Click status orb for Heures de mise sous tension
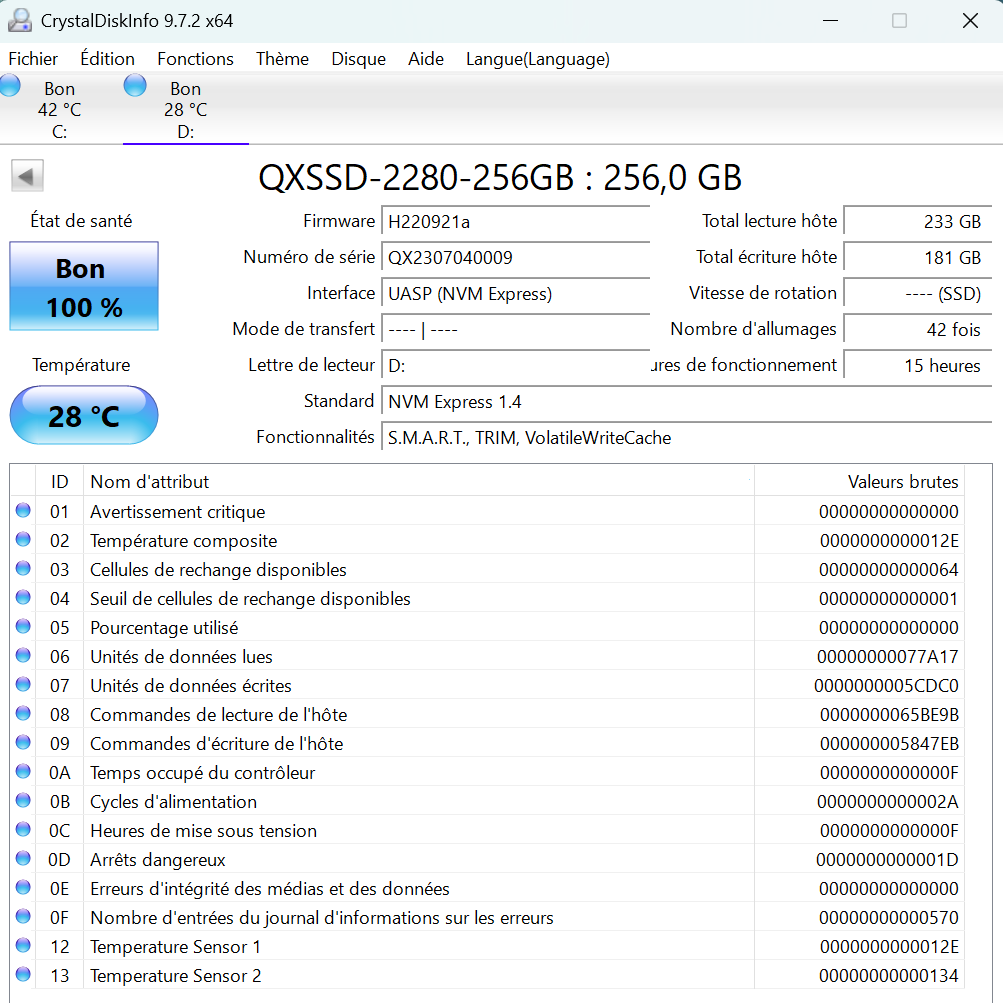The height and width of the screenshot is (1003, 1003). coord(23,829)
